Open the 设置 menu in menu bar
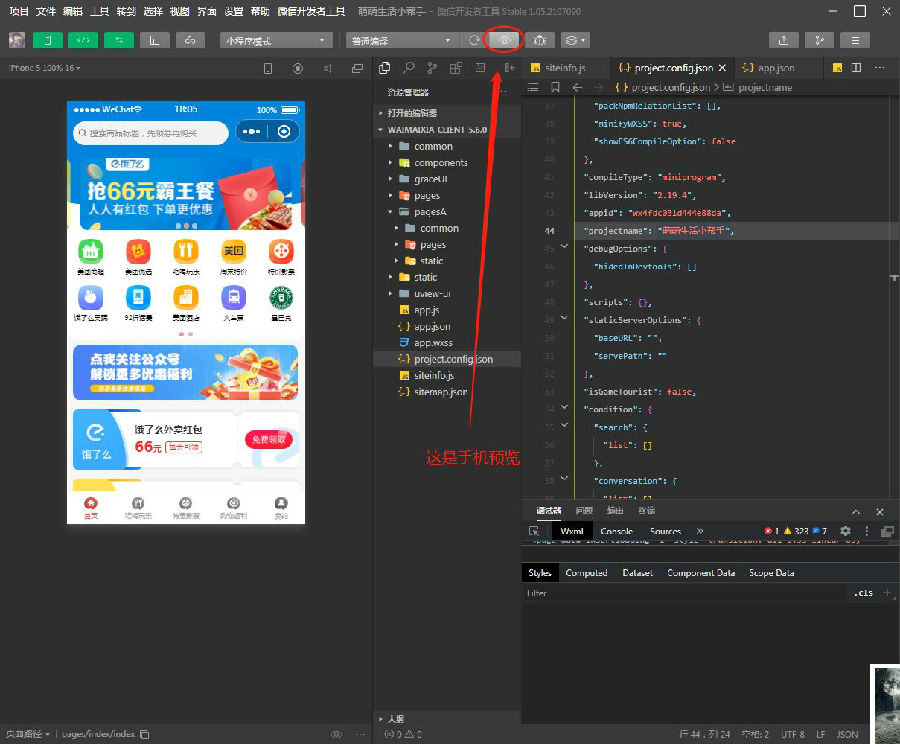Screen dimensions: 900x744 tap(234, 11)
